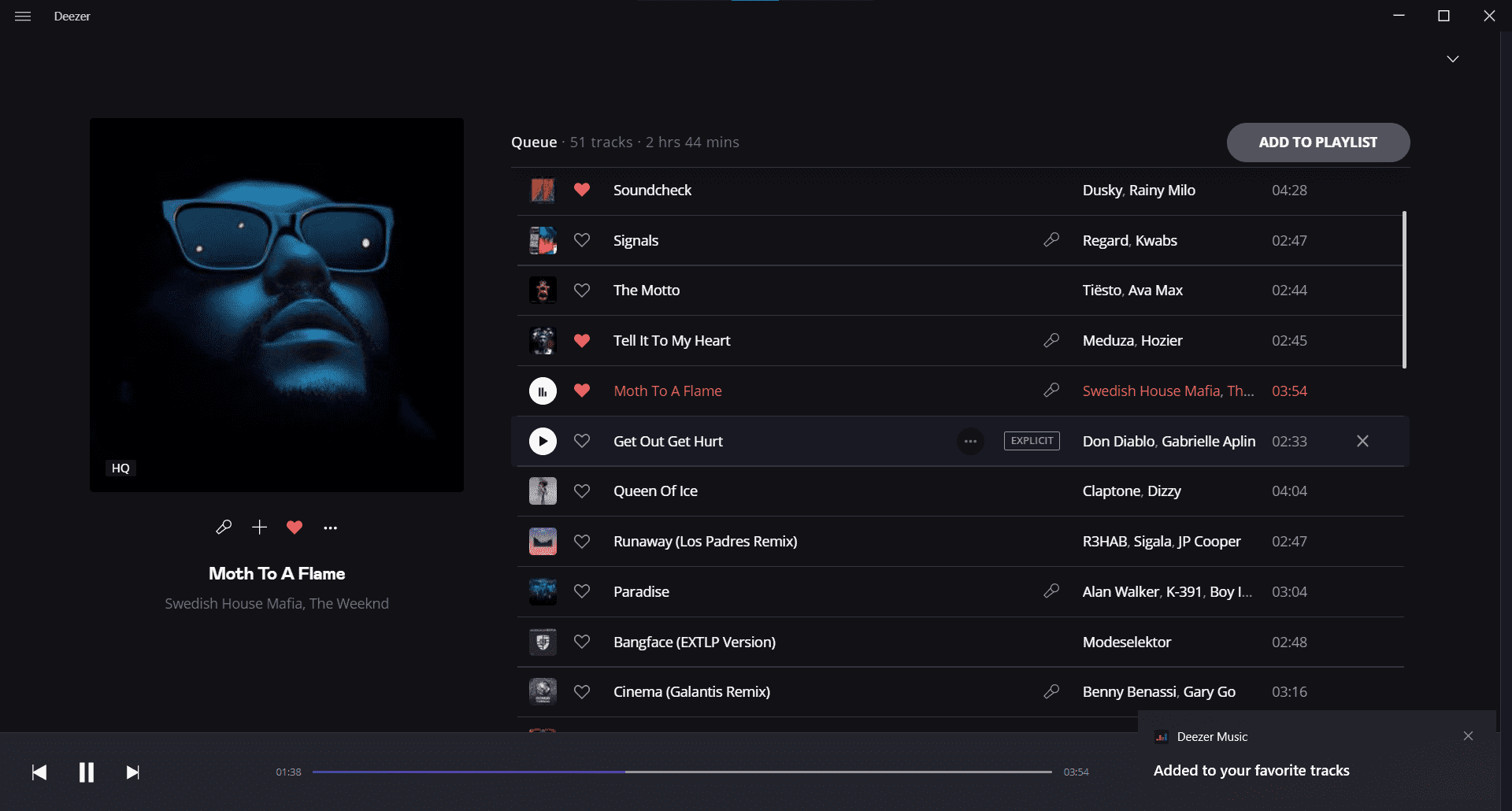Open the Swedish House Mafia artist link under the cover

click(233, 604)
